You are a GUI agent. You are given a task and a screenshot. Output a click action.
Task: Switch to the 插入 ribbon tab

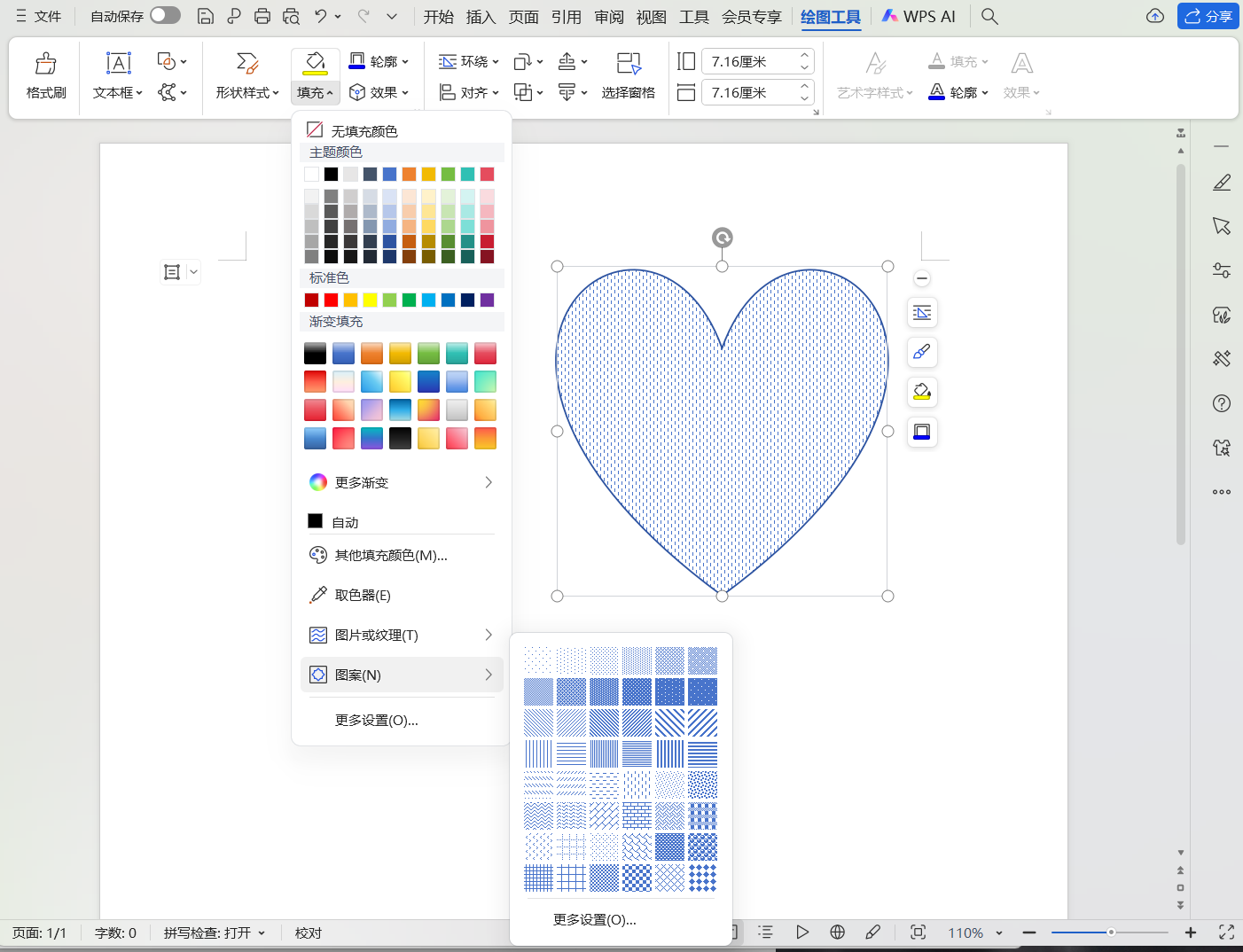coord(481,15)
